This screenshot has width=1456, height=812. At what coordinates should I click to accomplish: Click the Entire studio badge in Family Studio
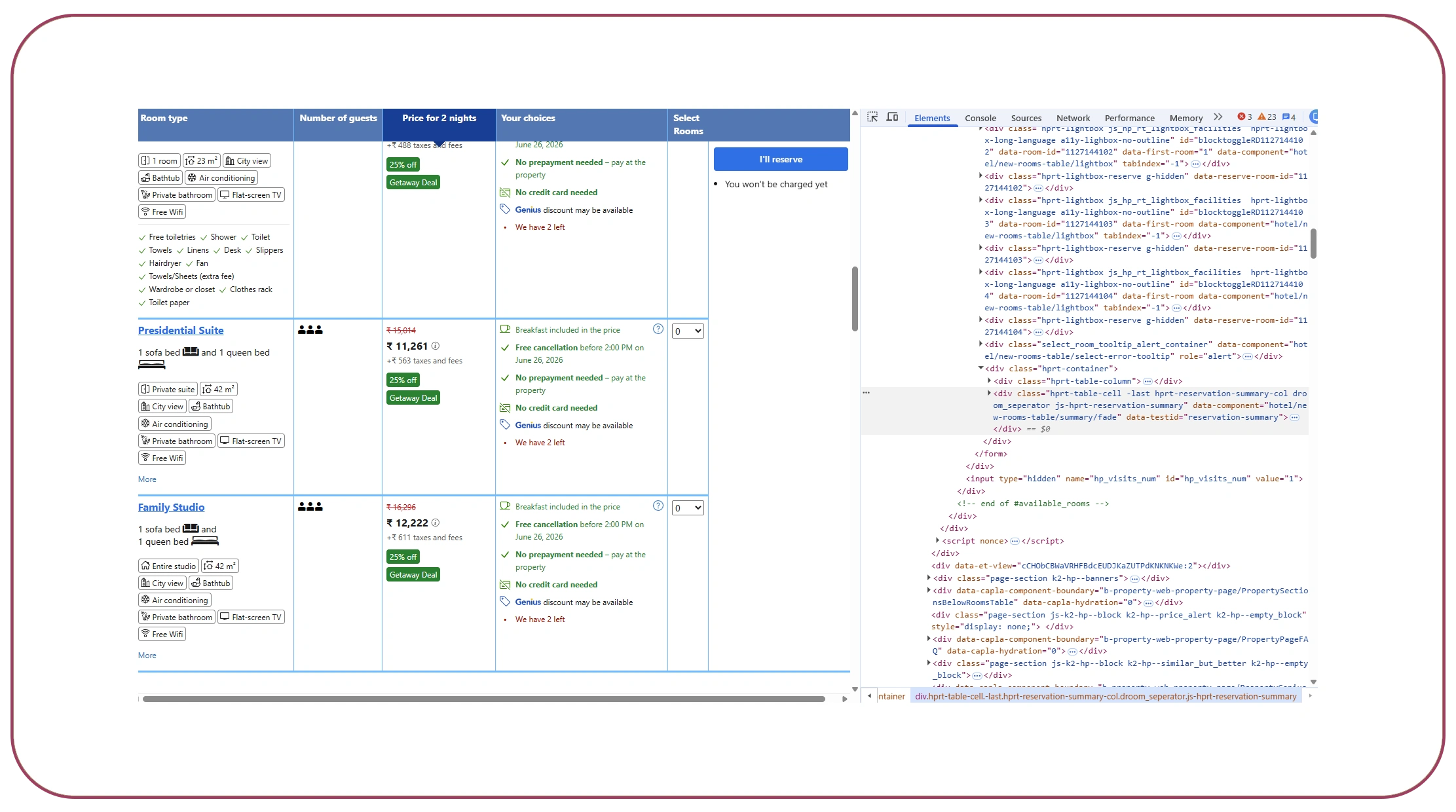pos(168,566)
